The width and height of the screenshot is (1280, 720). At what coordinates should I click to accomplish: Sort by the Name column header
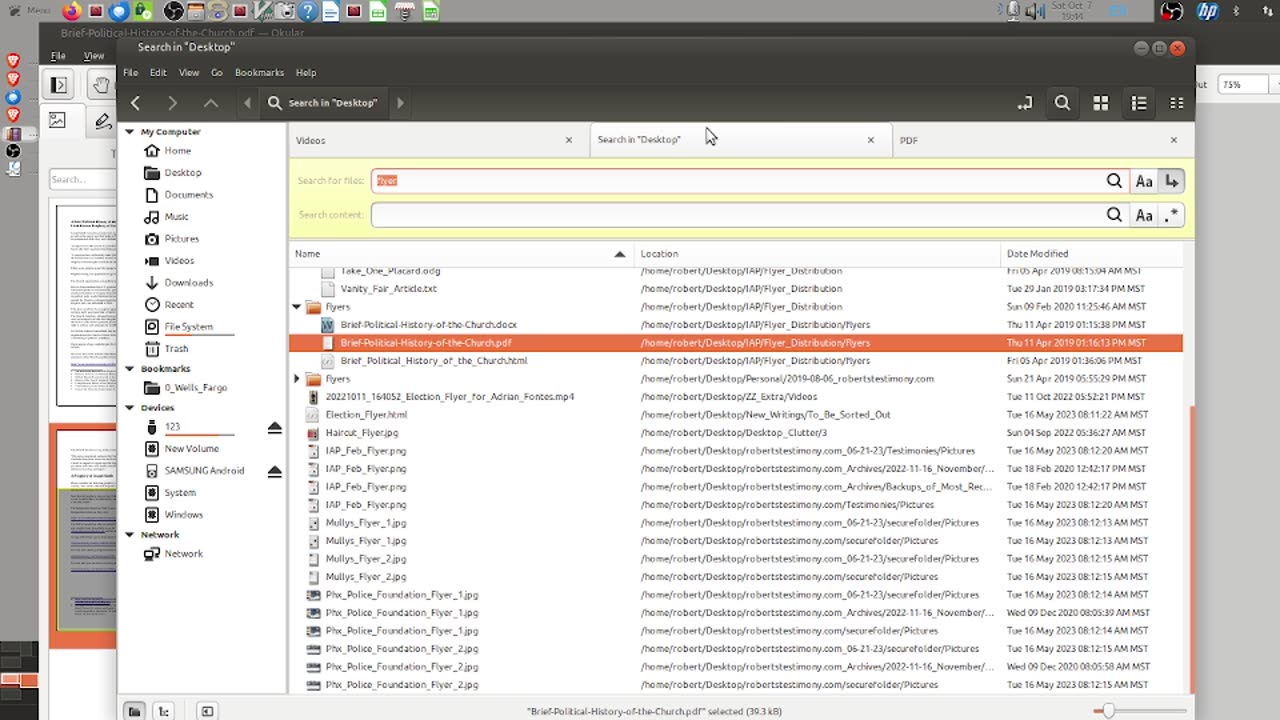460,254
